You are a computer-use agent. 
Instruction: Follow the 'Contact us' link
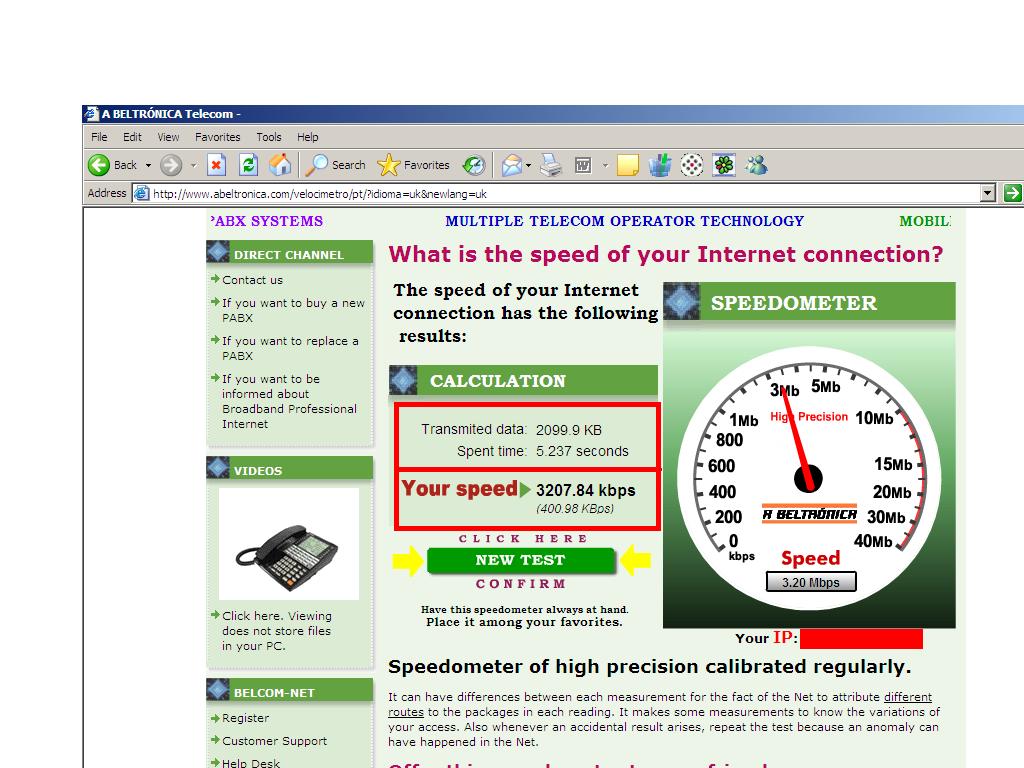(252, 280)
